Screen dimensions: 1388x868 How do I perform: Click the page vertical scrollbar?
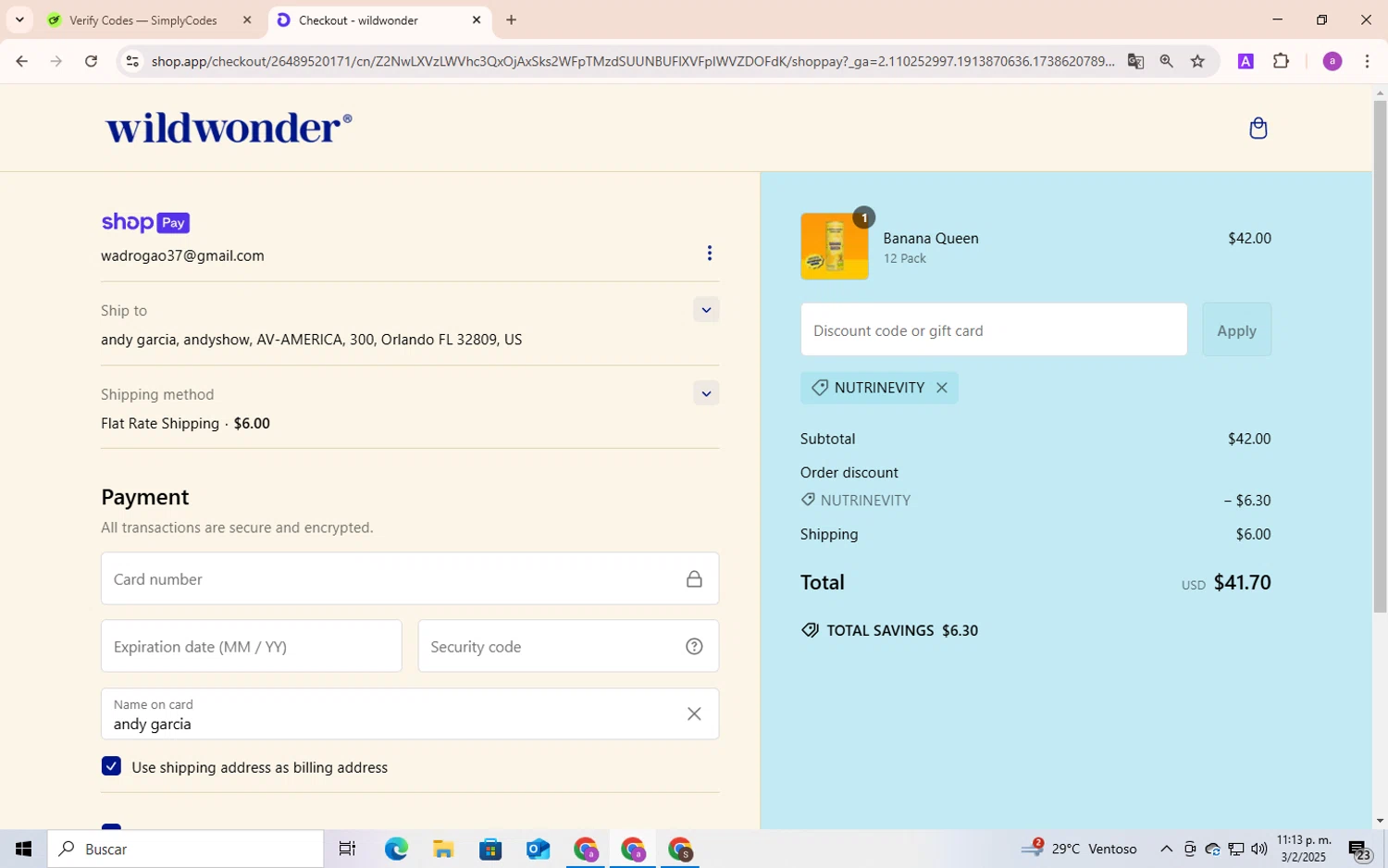(x=1380, y=356)
